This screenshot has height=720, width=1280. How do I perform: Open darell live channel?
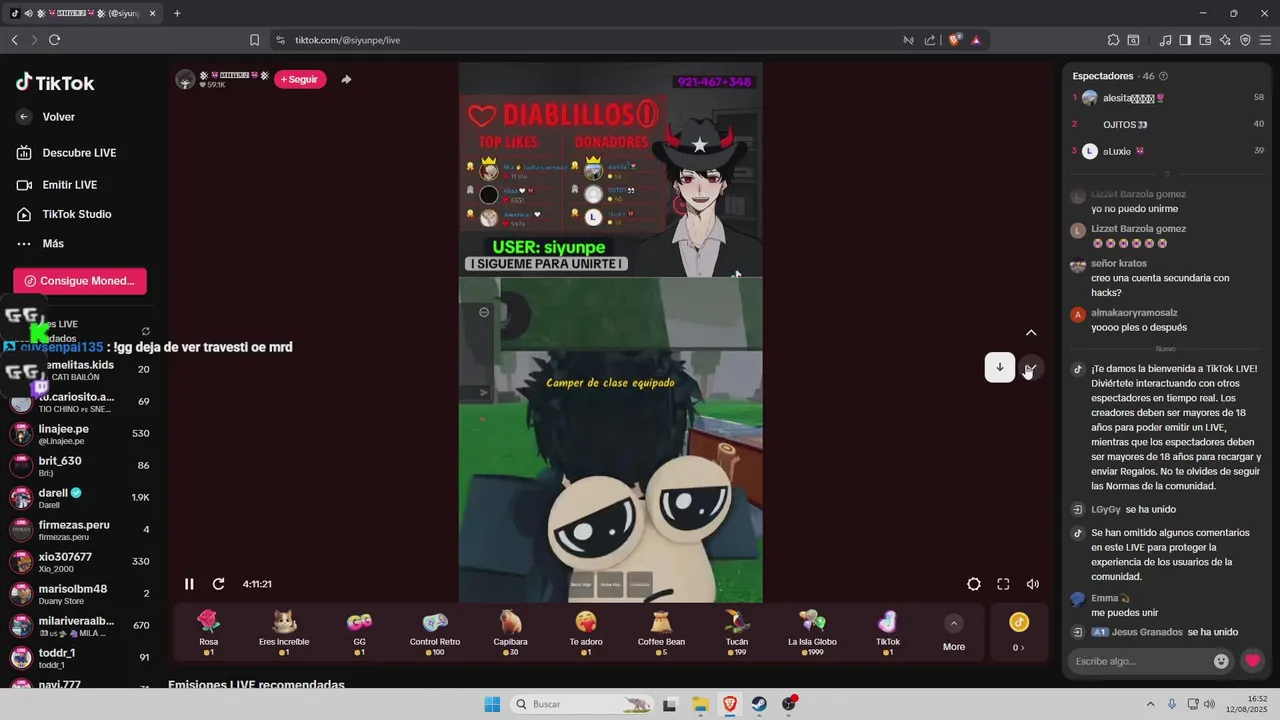[79, 498]
